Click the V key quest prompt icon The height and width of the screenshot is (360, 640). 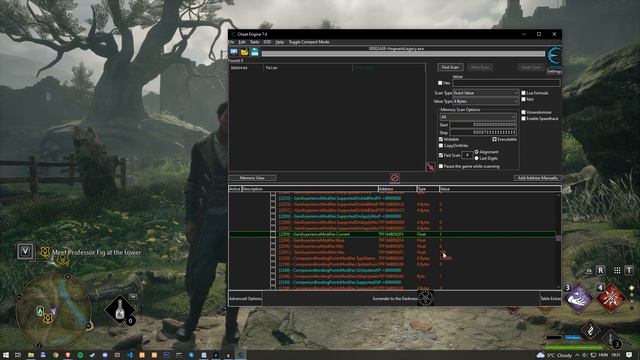tap(25, 251)
